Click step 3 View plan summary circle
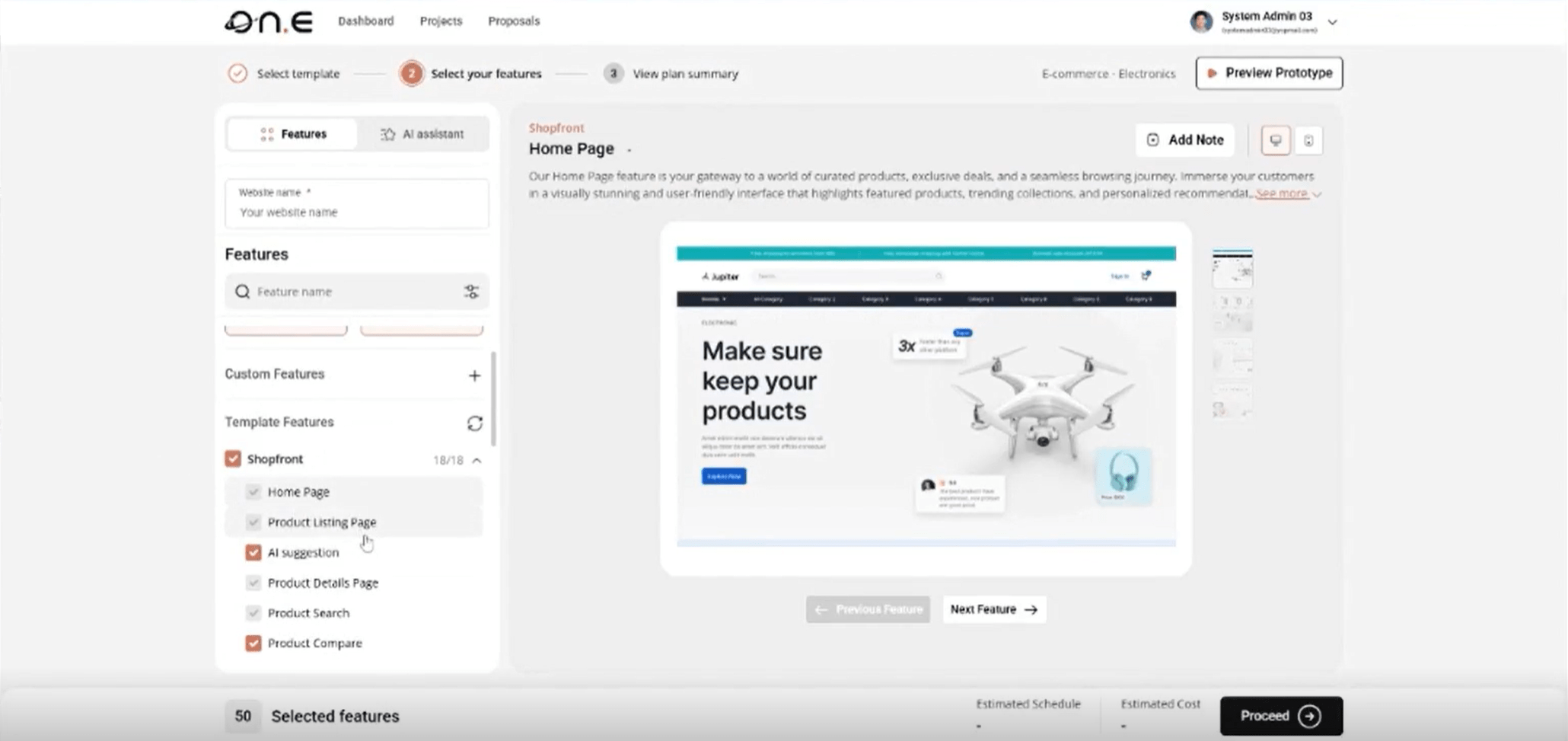 tap(613, 74)
